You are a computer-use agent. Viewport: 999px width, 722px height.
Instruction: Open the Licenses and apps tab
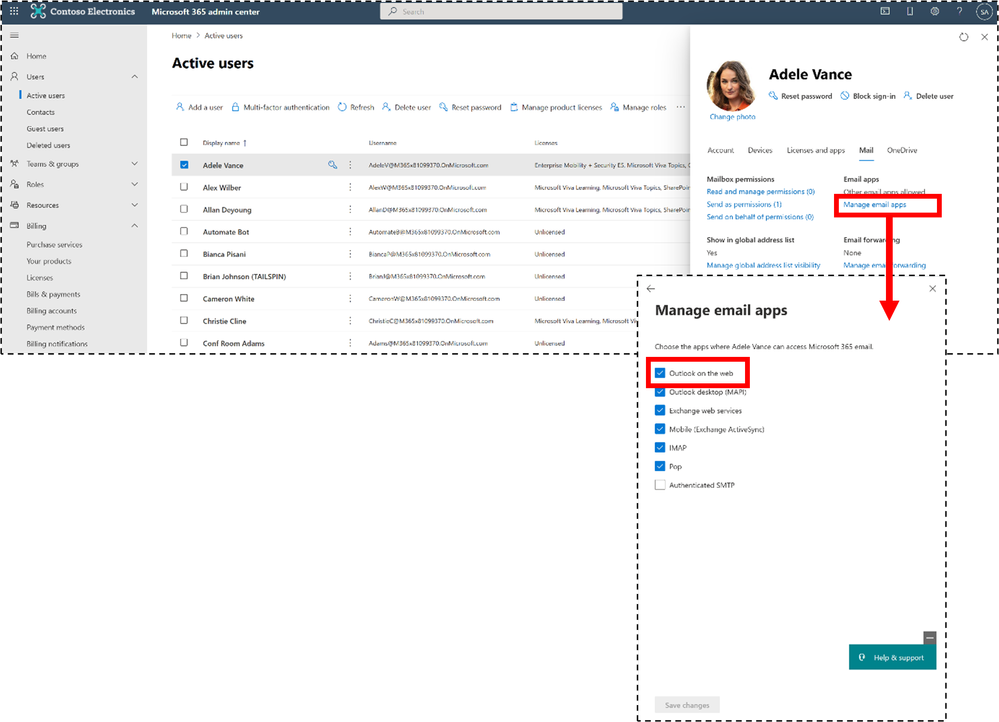tap(816, 150)
